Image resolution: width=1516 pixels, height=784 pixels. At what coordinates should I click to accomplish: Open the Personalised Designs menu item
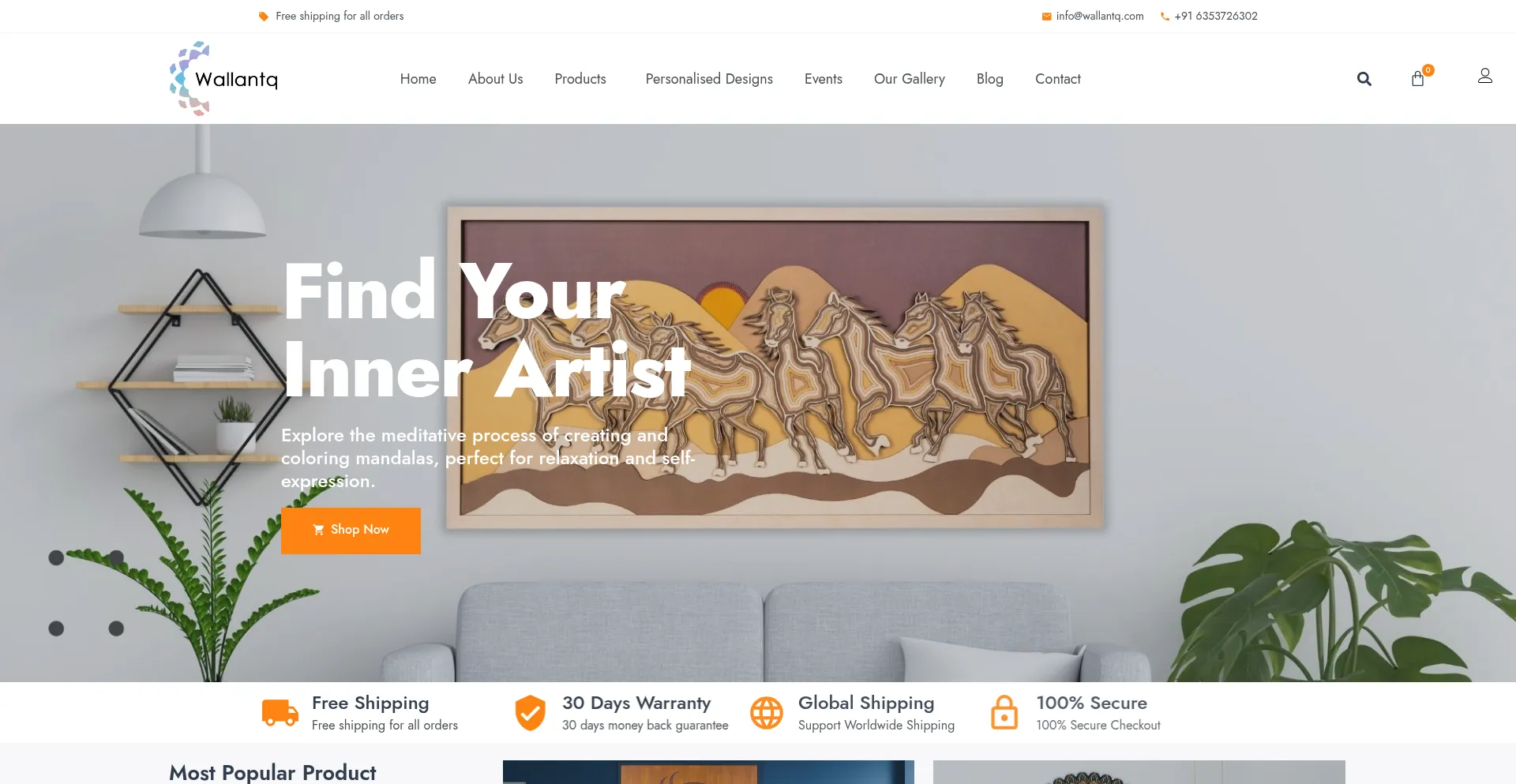[709, 79]
